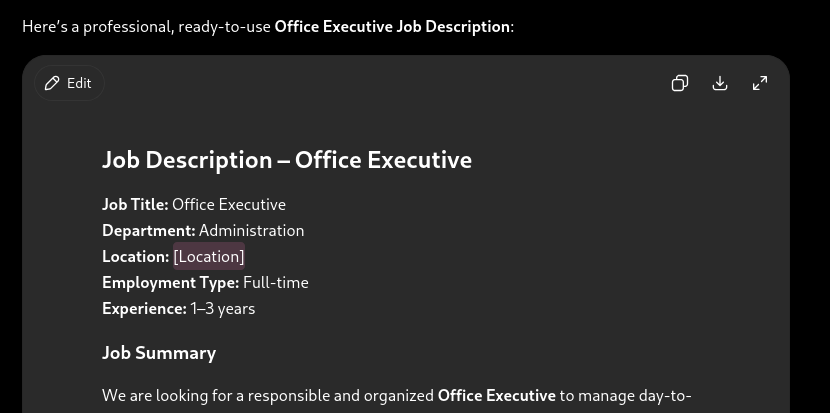This screenshot has height=413, width=830.
Task: Click bold 'Office Executive Job Description' intro text
Action: click(392, 26)
